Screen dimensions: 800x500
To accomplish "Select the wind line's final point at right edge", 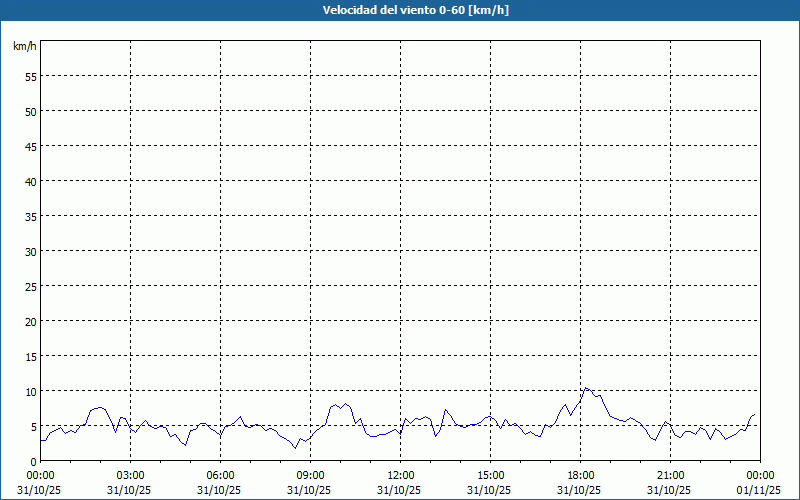I will coord(755,414).
